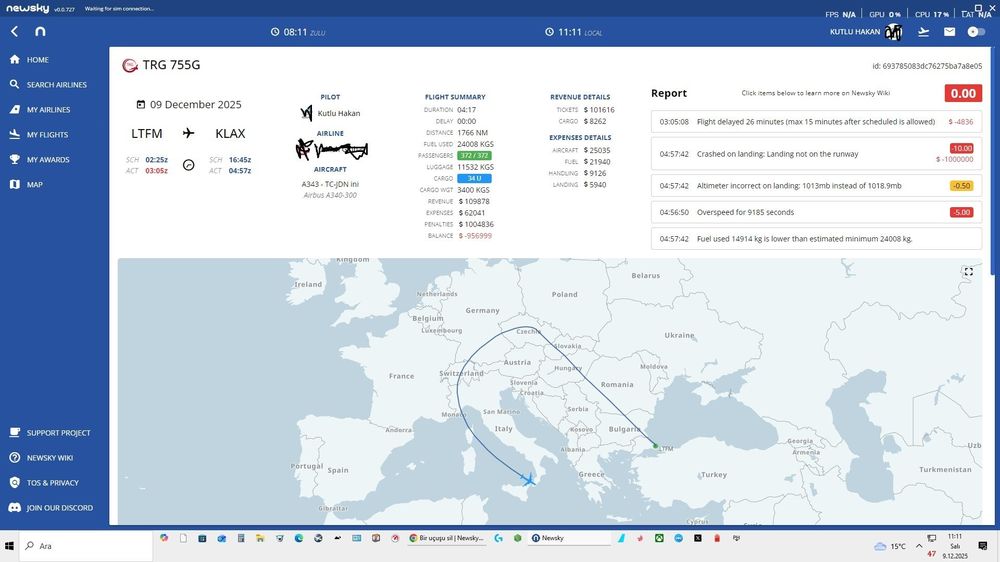Image resolution: width=1000 pixels, height=562 pixels.
Task: Open the flight landing icon in header
Action: [x=923, y=32]
